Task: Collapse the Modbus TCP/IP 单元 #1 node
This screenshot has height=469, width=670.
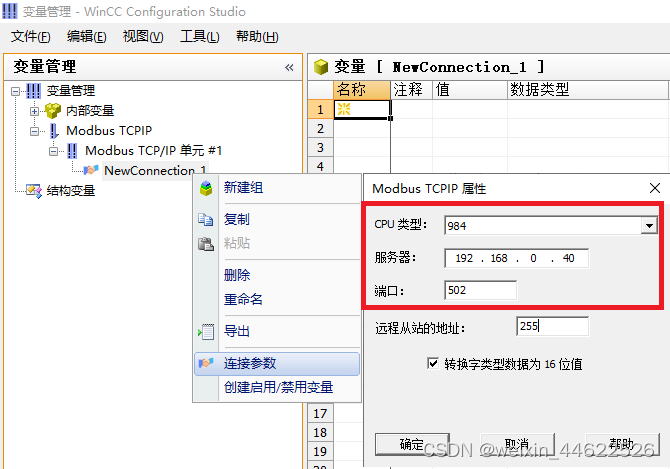Action: [53, 151]
